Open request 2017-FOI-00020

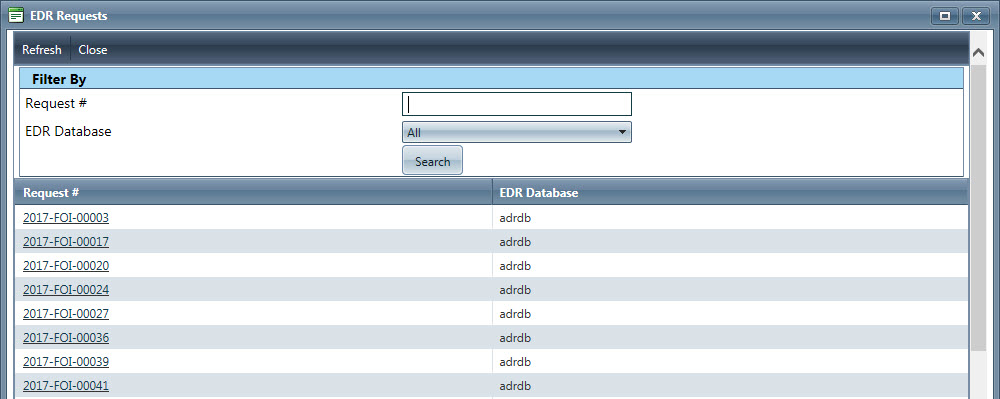click(66, 266)
